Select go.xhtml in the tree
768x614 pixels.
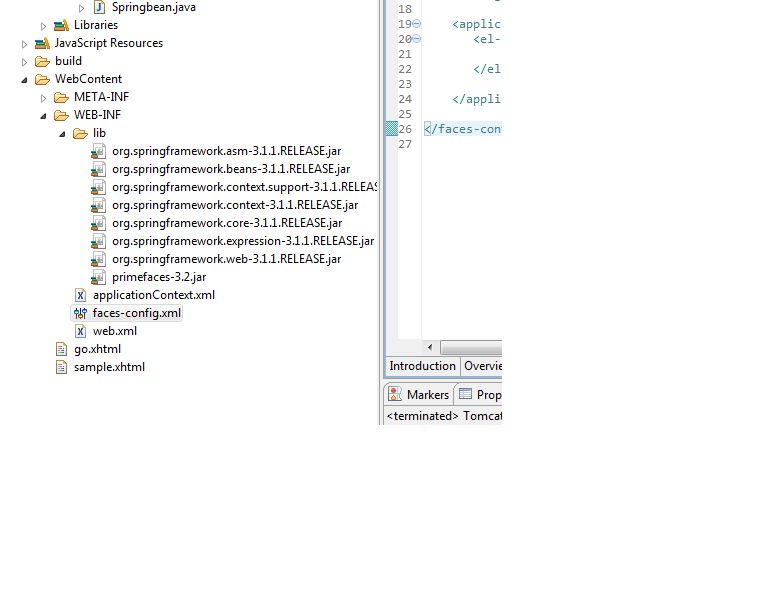[97, 349]
